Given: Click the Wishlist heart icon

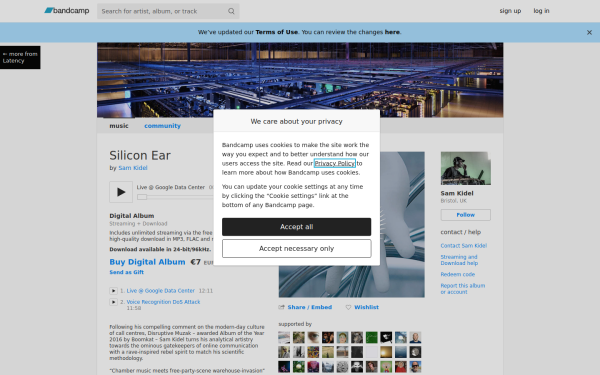Looking at the screenshot, I should pyautogui.click(x=348, y=307).
